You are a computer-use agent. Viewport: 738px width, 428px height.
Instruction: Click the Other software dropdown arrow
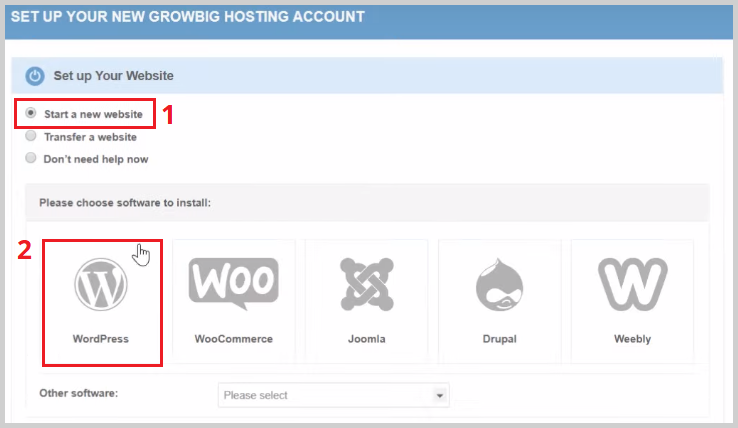pyautogui.click(x=440, y=396)
